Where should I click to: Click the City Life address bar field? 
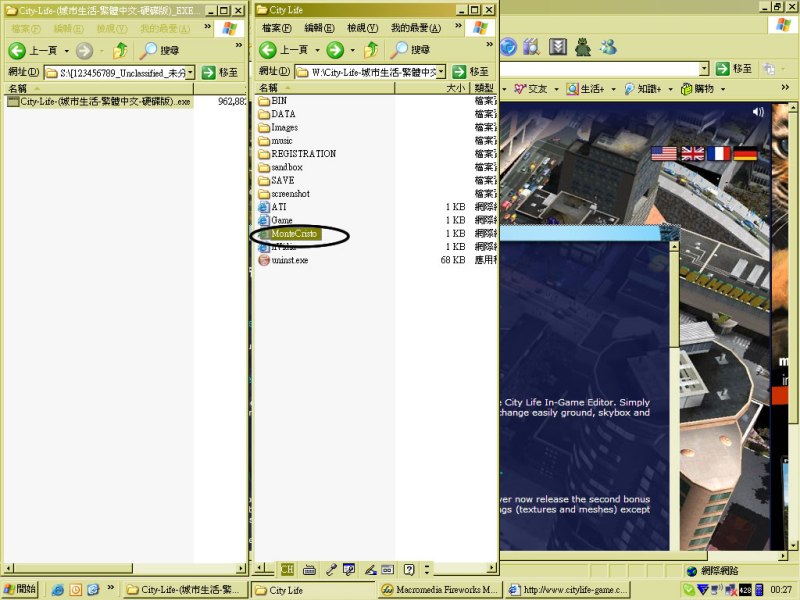(x=370, y=72)
